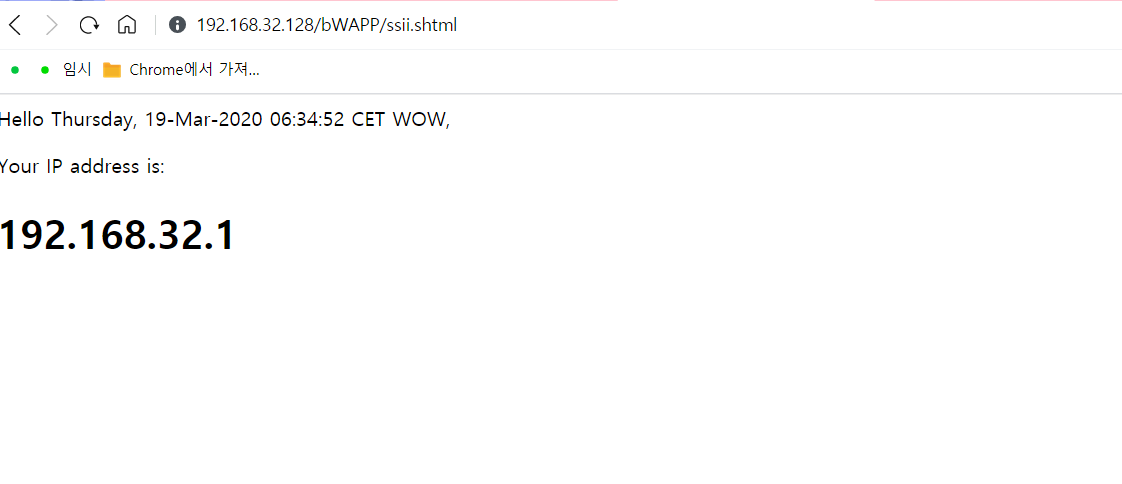Click the large 192.168.32.1 heading
Screen dimensions: 1122x484
point(117,235)
